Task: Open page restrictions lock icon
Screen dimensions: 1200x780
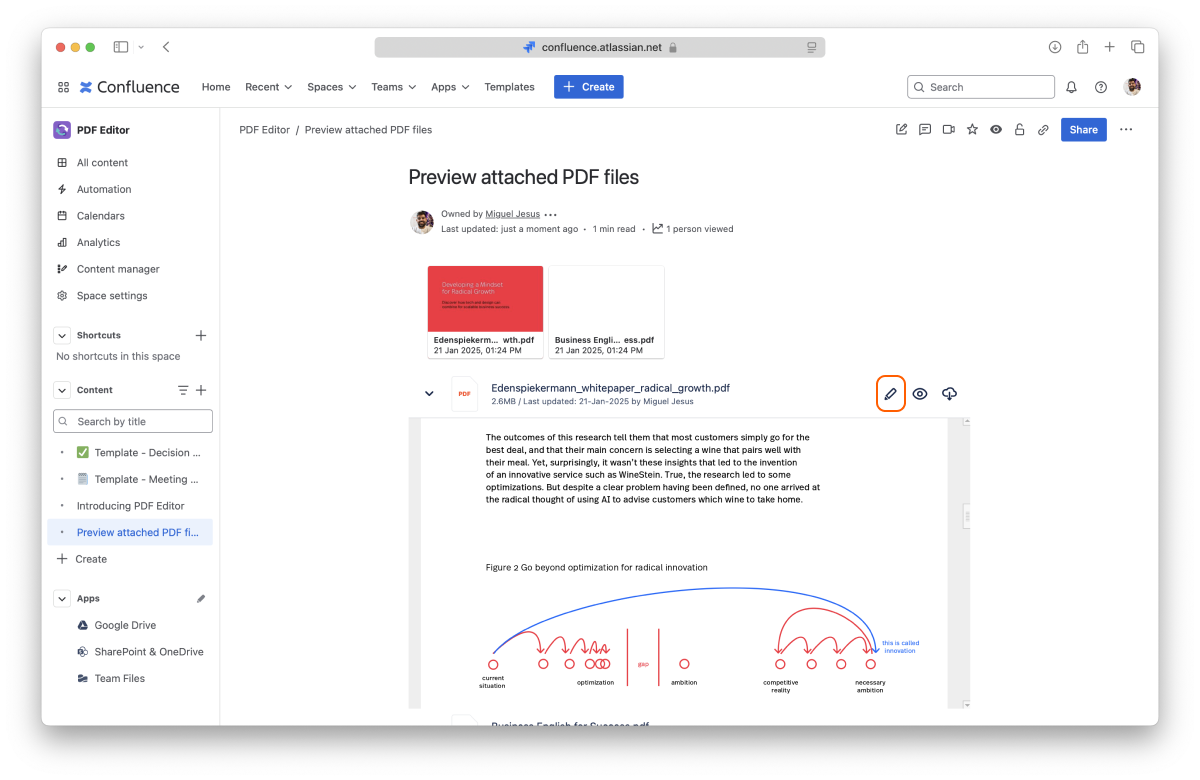Action: 1020,129
